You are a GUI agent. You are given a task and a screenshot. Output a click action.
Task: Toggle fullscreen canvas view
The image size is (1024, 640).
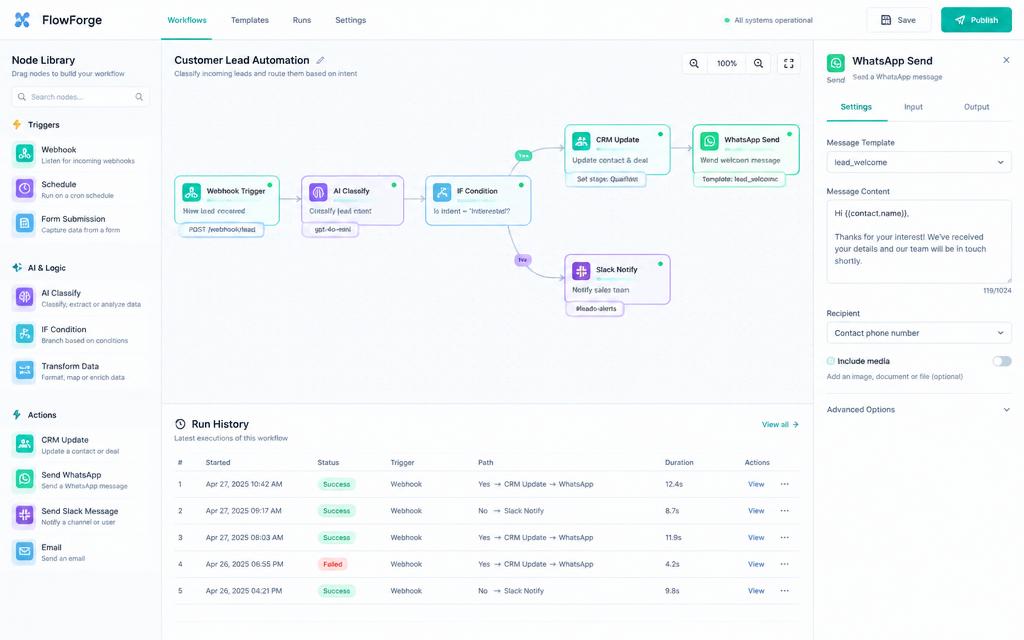pyautogui.click(x=789, y=63)
